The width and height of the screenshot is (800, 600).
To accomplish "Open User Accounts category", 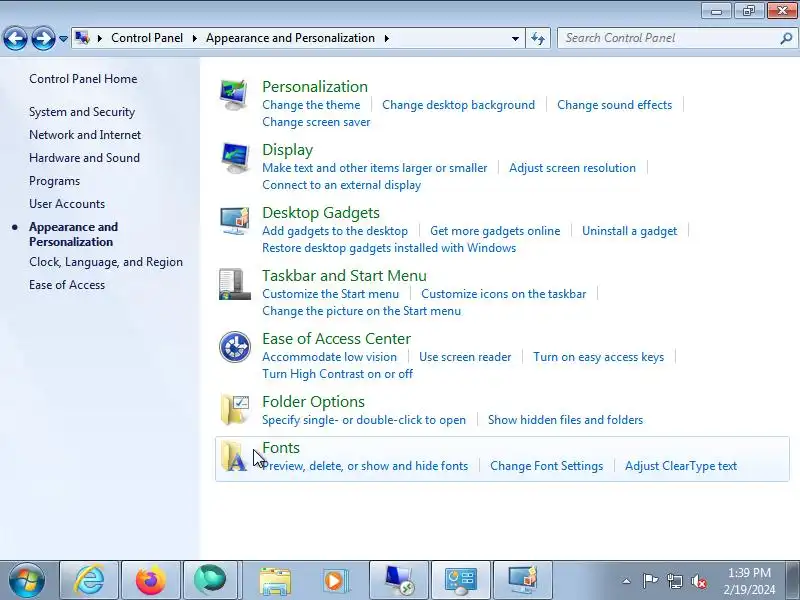I will (67, 204).
